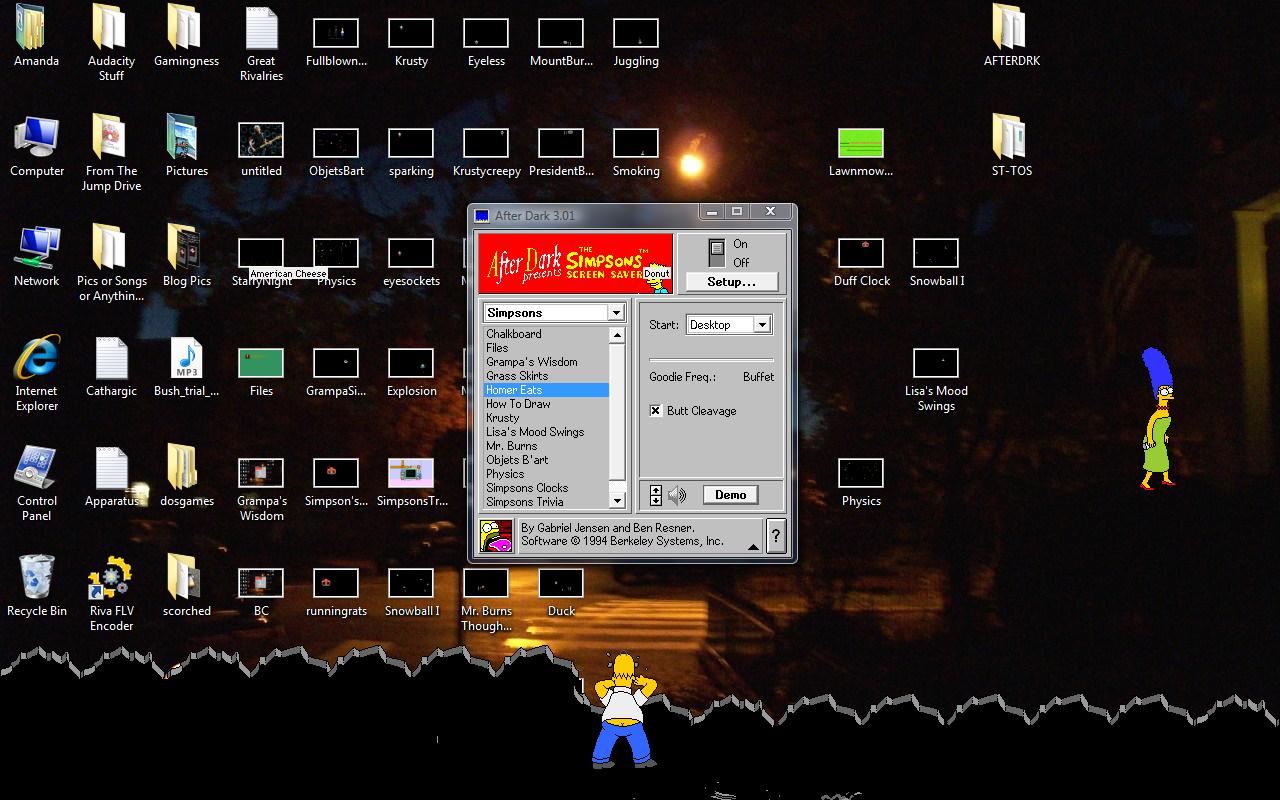
Task: Uncheck the Butt Cleavage checkbox
Action: tap(656, 411)
